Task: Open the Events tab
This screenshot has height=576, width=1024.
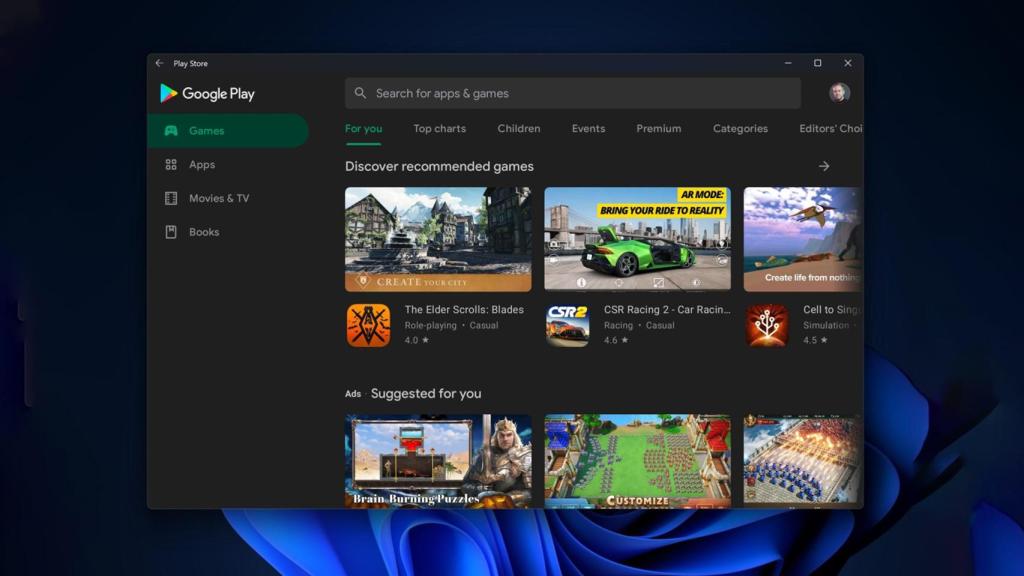Action: (x=588, y=129)
